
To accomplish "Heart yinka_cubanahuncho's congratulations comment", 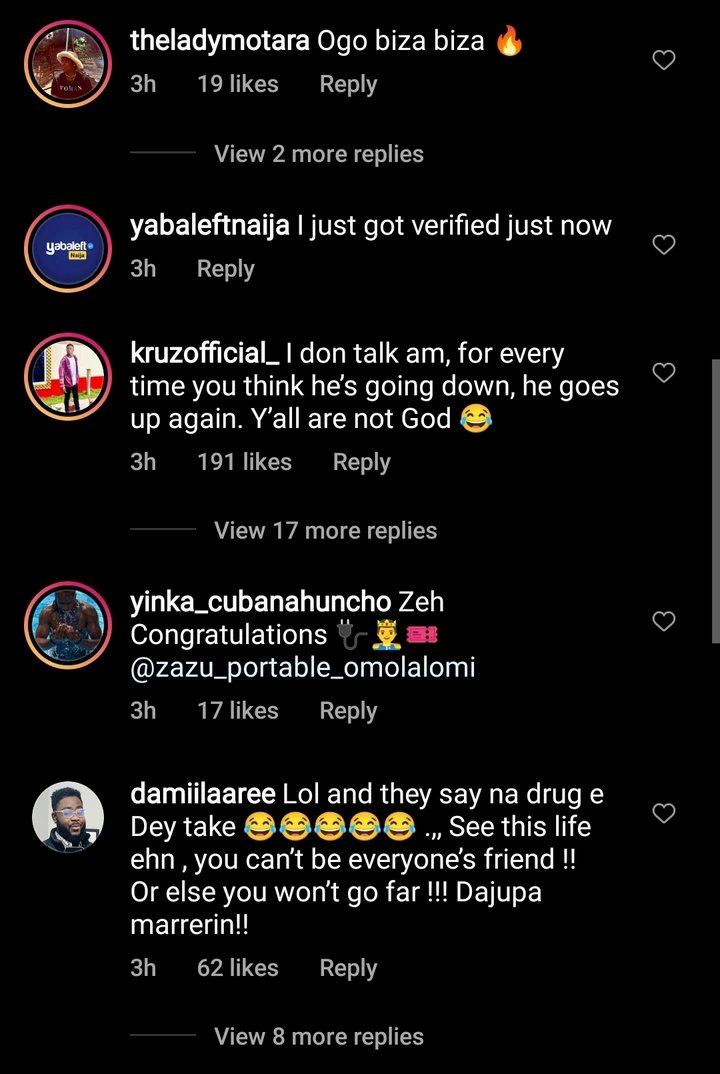I will coord(663,621).
